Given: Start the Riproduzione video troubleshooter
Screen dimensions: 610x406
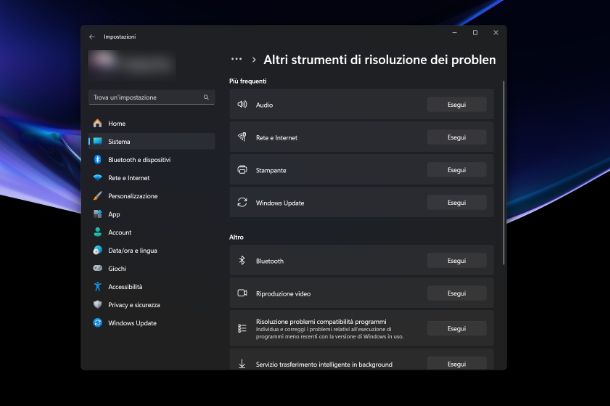Looking at the screenshot, I should tap(456, 294).
